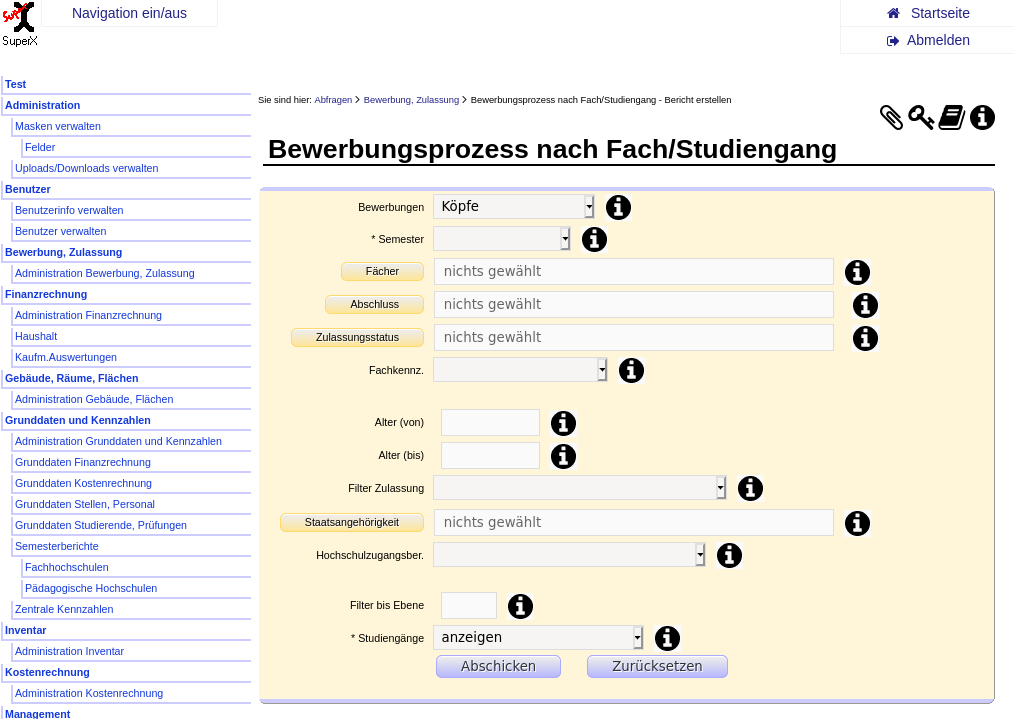Click the info icon next to Fächer
This screenshot has height=719, width=1014.
point(857,272)
